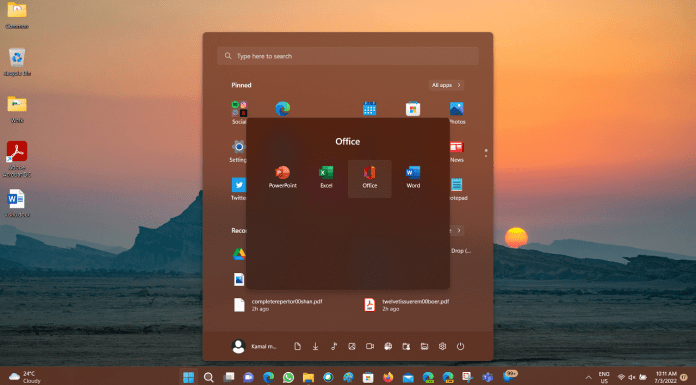The width and height of the screenshot is (696, 385).
Task: Expand the More recommended items chevron
Action: [459, 230]
